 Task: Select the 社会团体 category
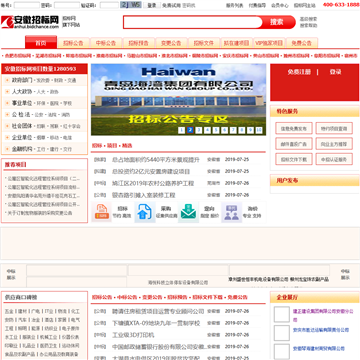22,126
